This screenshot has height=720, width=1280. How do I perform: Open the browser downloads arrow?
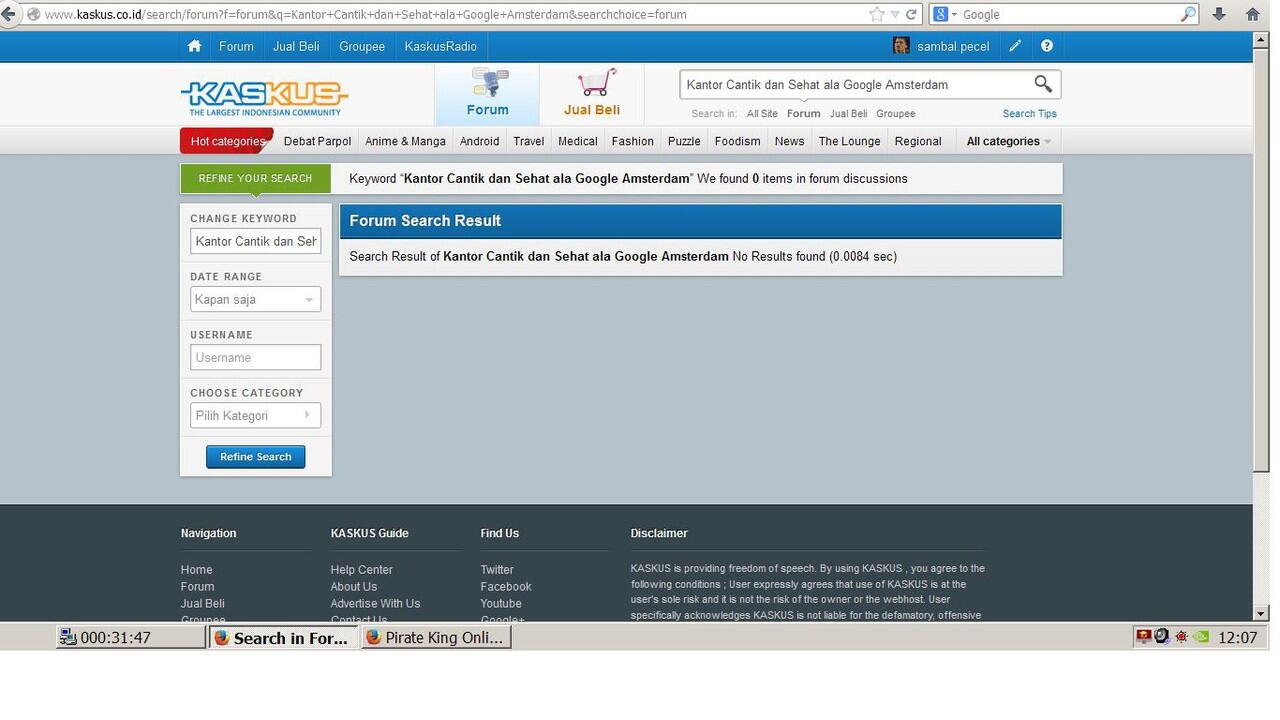pyautogui.click(x=1219, y=14)
